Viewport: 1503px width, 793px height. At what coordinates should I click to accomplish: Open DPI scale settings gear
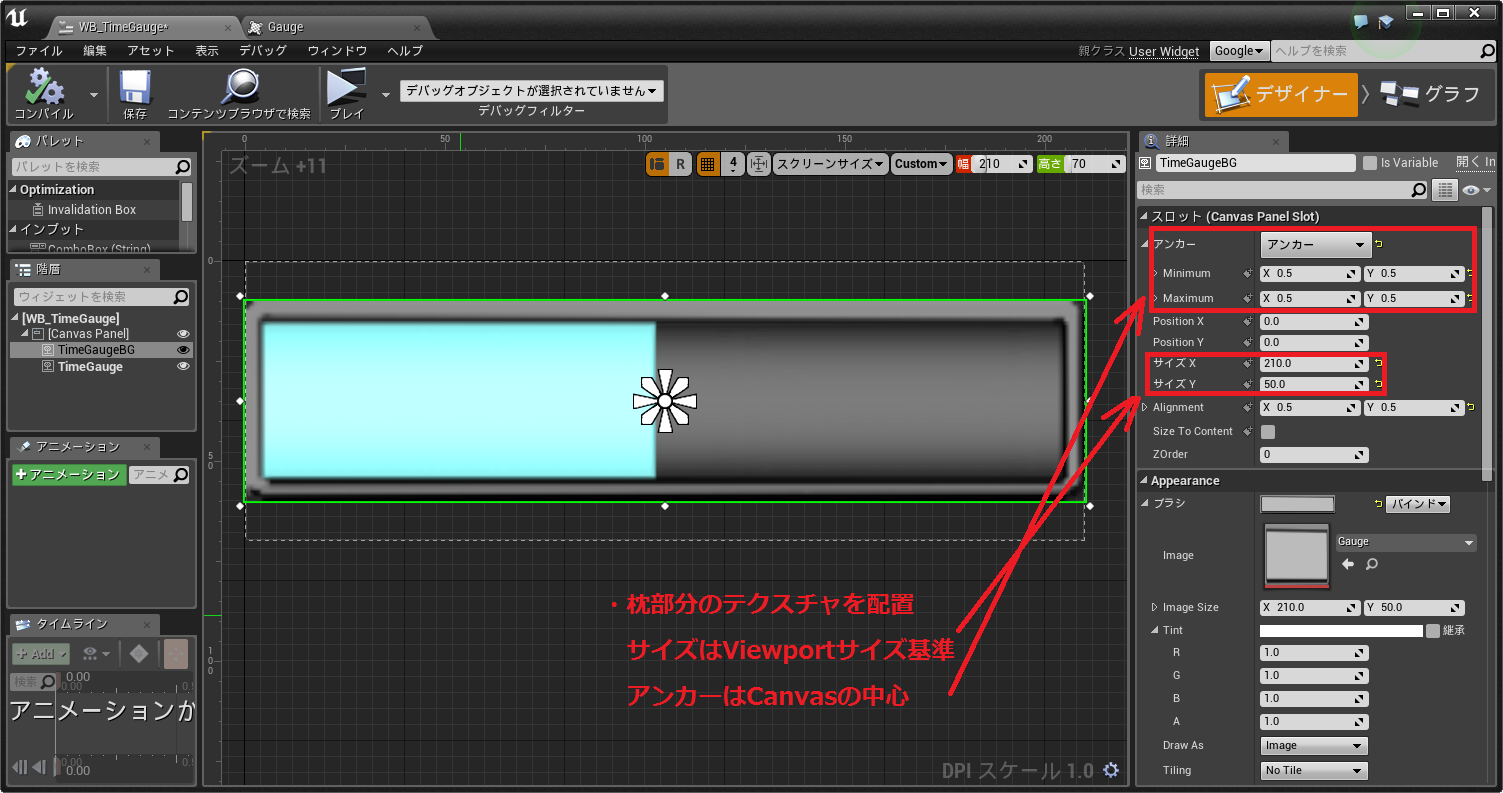tap(1111, 770)
